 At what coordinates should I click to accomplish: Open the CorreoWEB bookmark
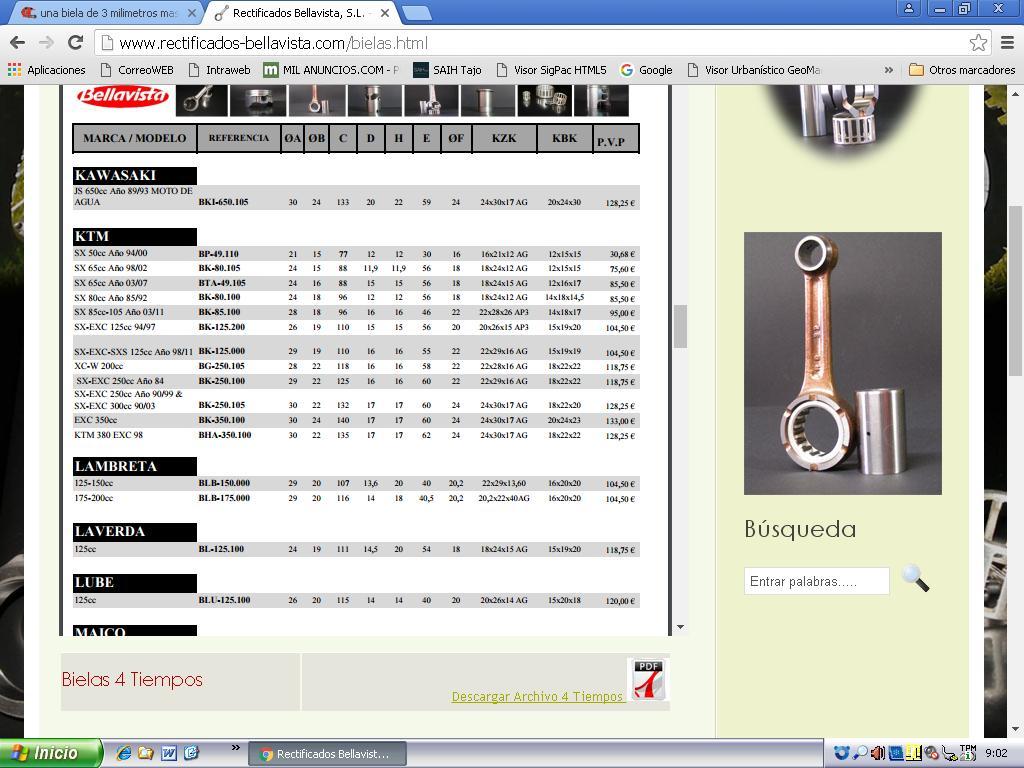tap(136, 70)
